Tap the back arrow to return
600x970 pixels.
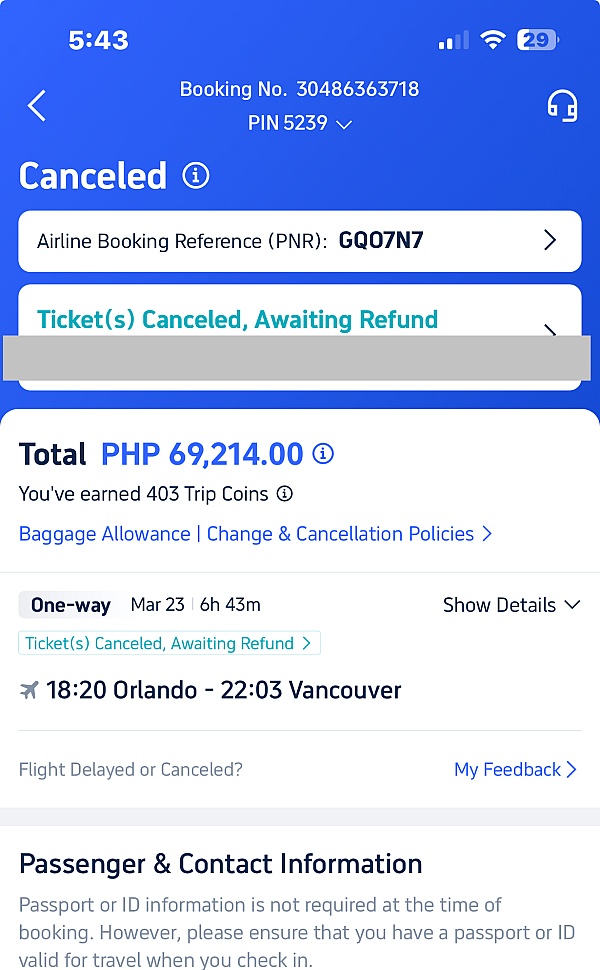click(x=35, y=105)
